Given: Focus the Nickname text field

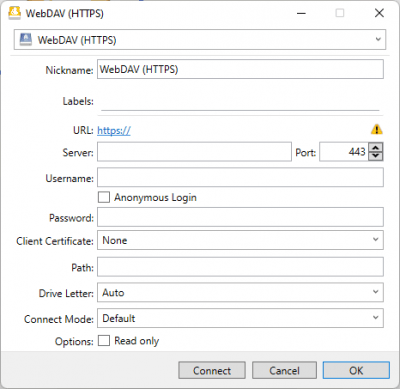Looking at the screenshot, I should [x=240, y=69].
